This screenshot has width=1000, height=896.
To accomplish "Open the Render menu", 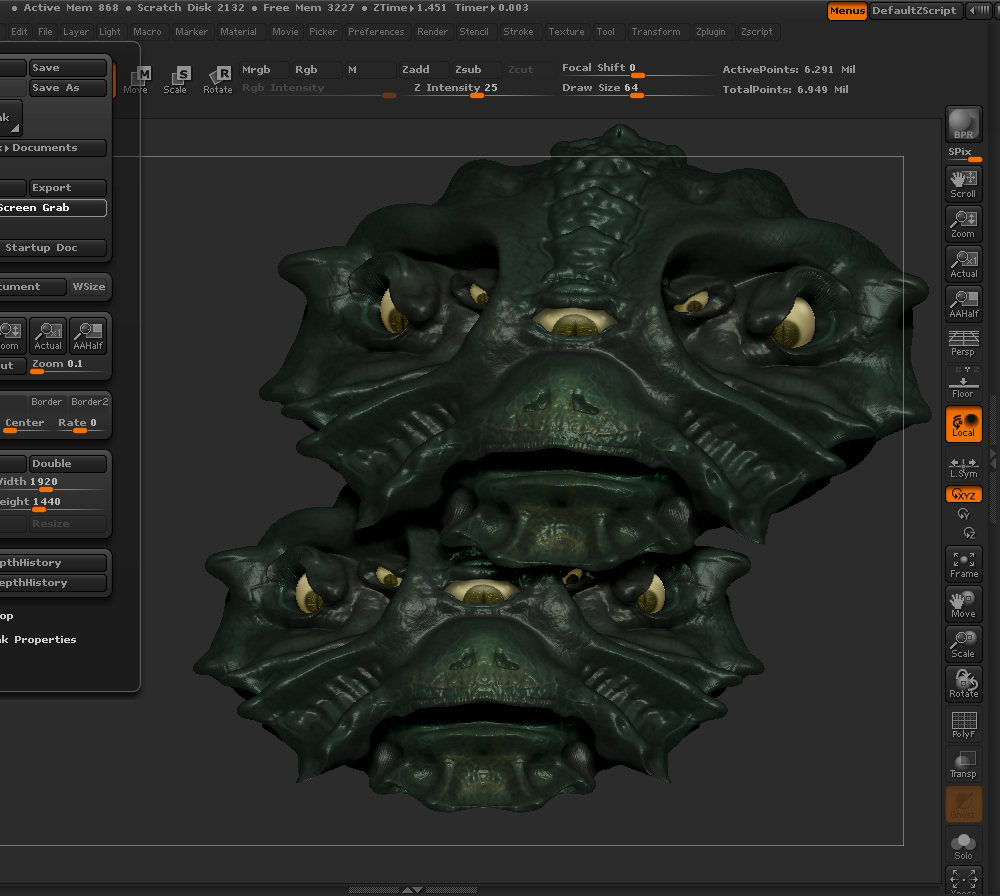I will [x=432, y=32].
